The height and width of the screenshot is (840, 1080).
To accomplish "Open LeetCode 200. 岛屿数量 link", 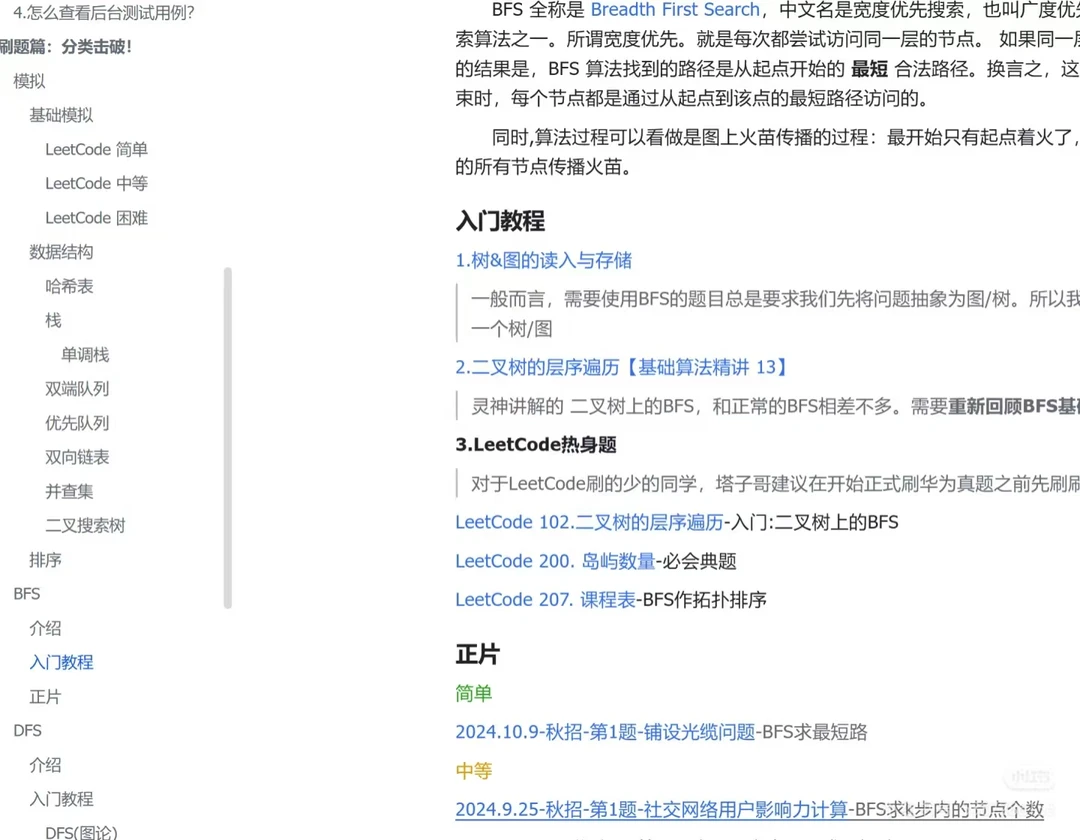I will coord(555,561).
